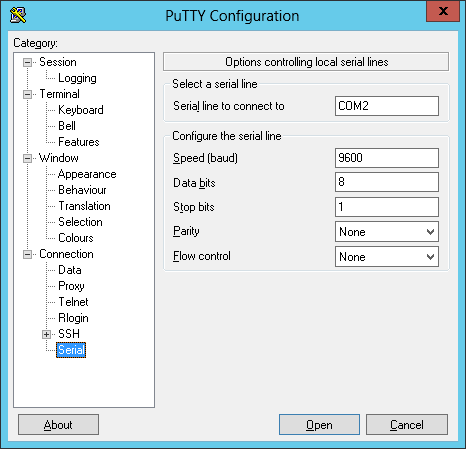The width and height of the screenshot is (466, 449).
Task: Select the SSH category
Action: (x=69, y=334)
